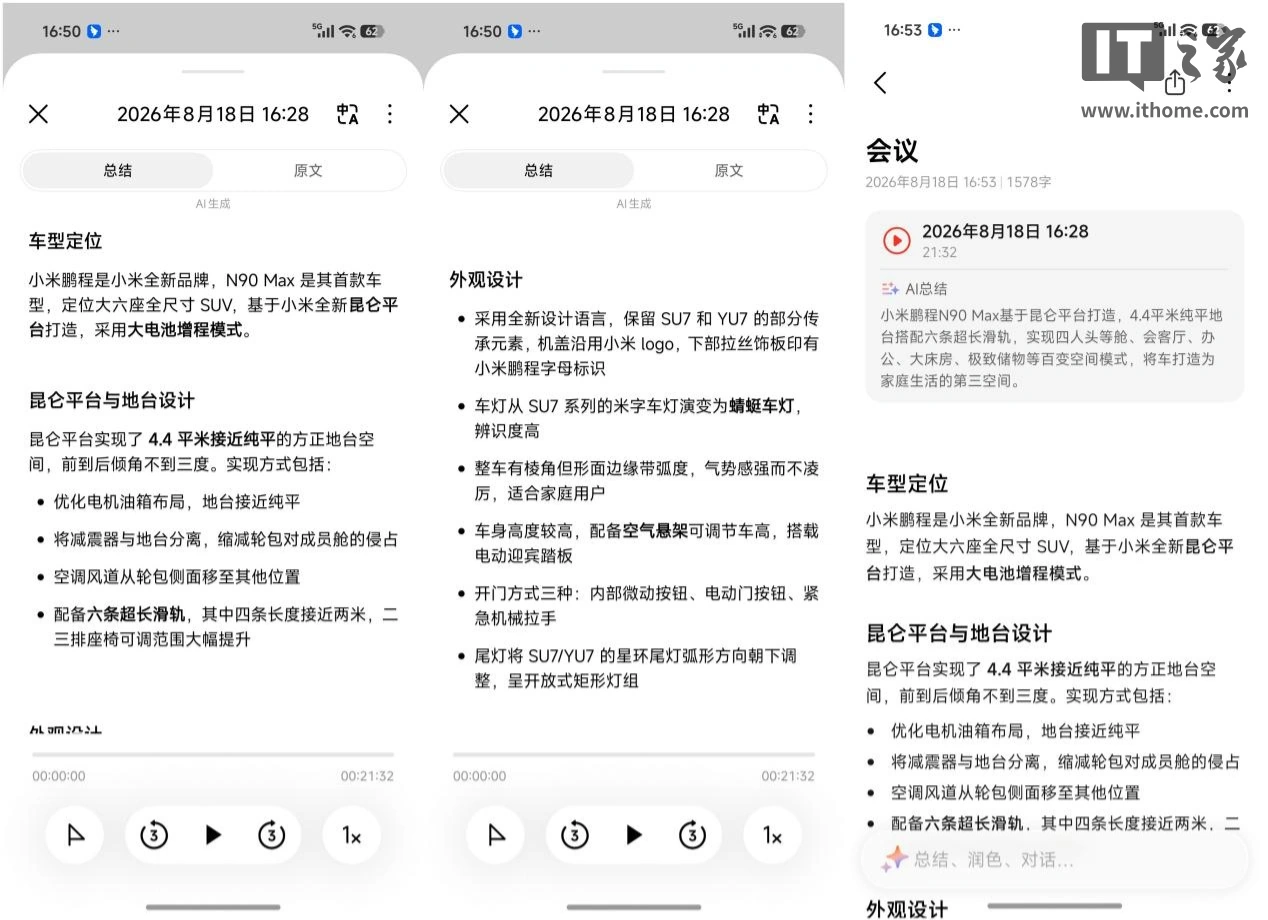
Task: Switch to 原文 tab in left phone screen
Action: 308,171
